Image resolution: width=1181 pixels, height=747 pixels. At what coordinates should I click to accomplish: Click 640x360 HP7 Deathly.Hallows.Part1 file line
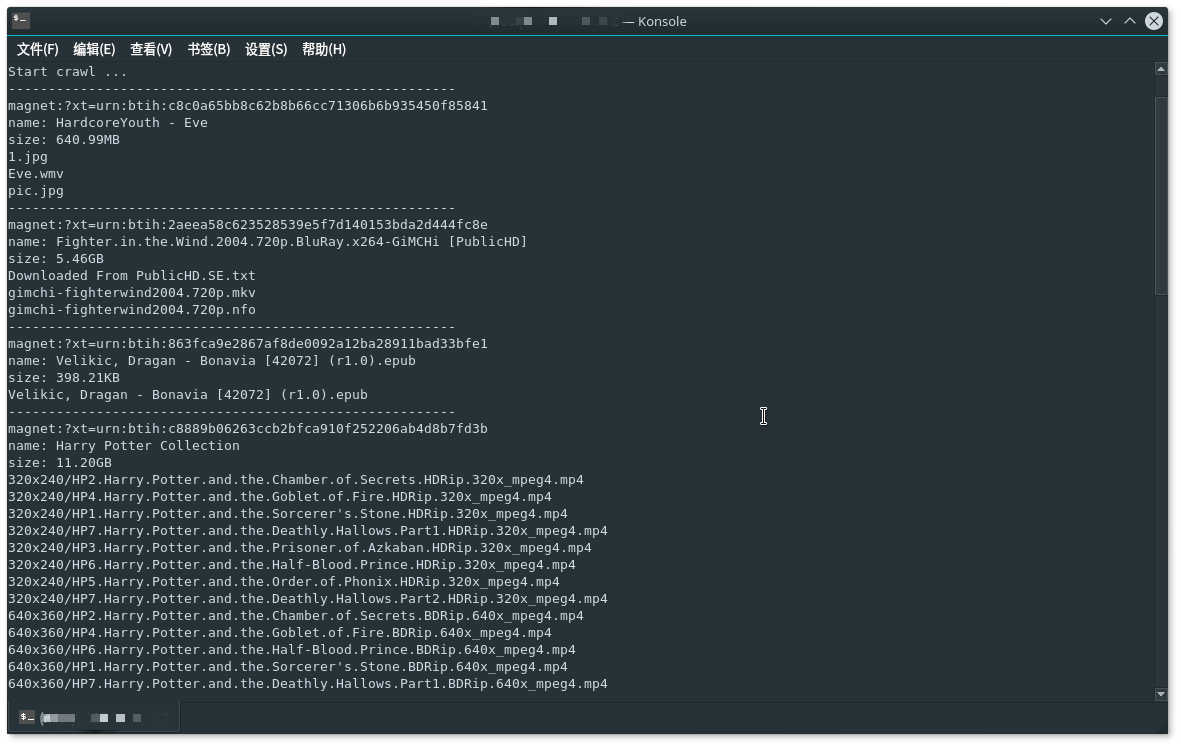tap(308, 684)
